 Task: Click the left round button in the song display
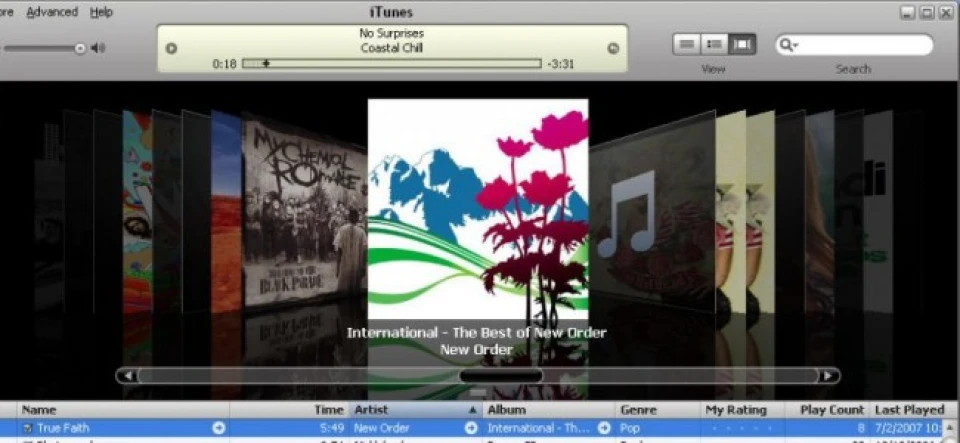(172, 48)
